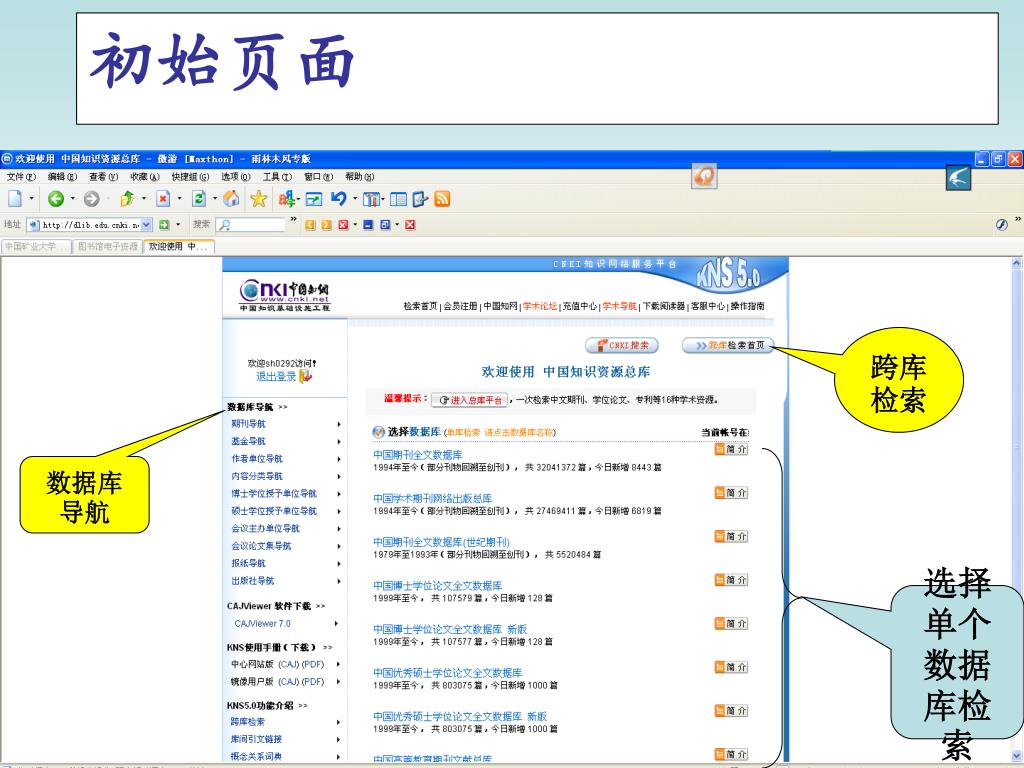
Task: Click the Up folder toolbar icon
Action: (x=127, y=199)
